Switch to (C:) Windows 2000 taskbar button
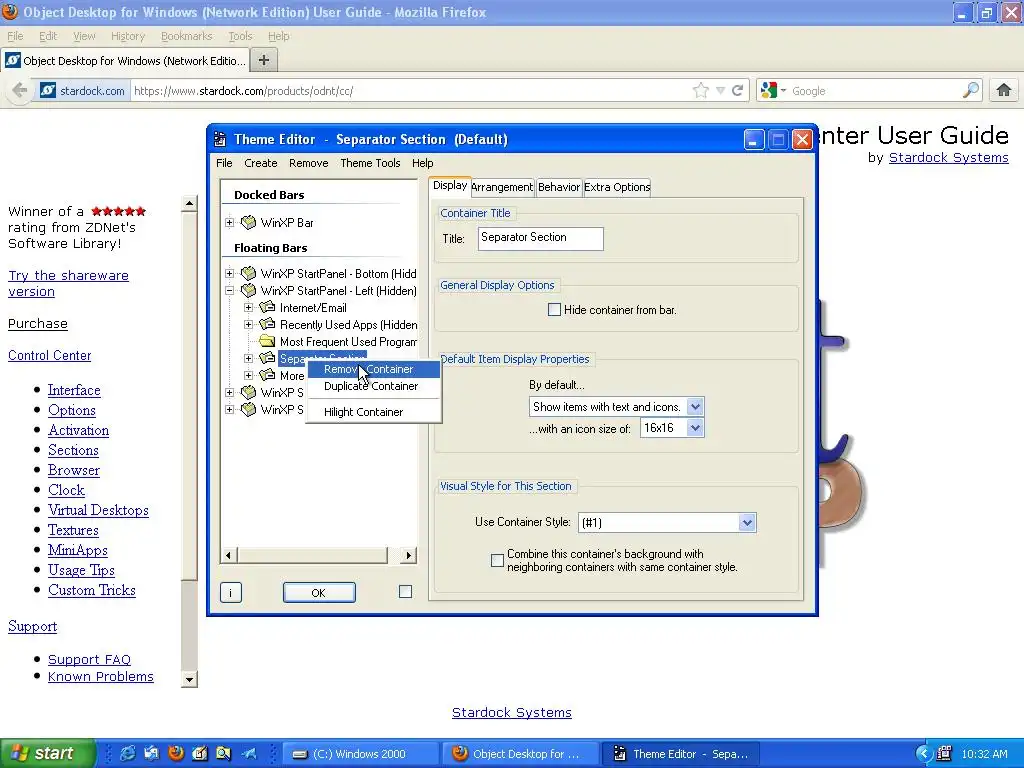Image resolution: width=1024 pixels, height=768 pixels. pyautogui.click(x=358, y=754)
